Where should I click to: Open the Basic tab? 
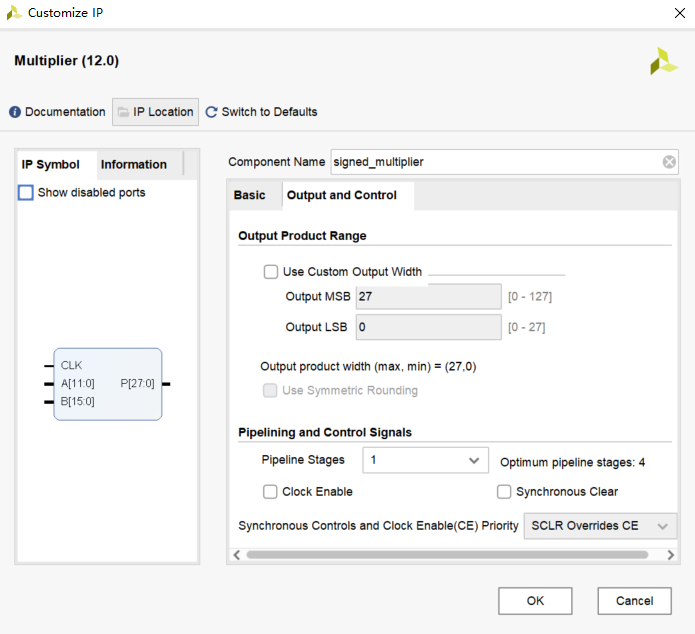[250, 195]
